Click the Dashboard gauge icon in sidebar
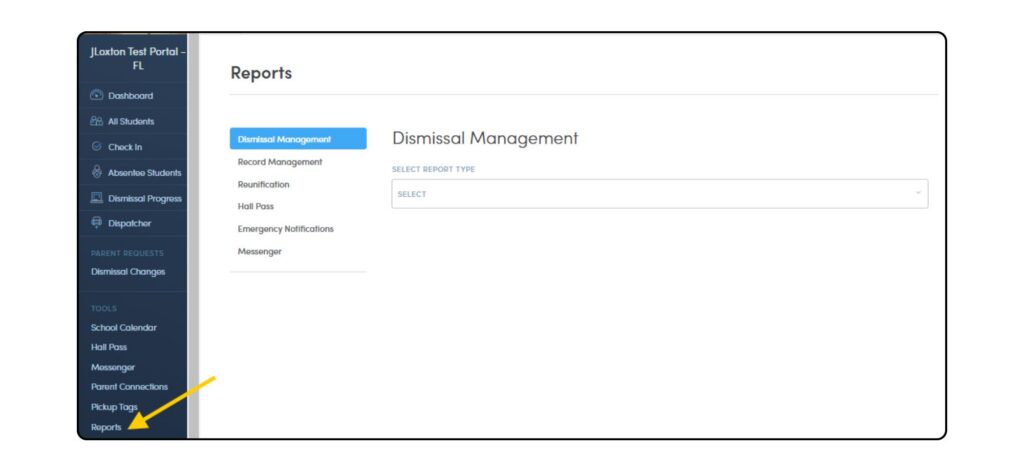1024x473 pixels. click(x=97, y=96)
